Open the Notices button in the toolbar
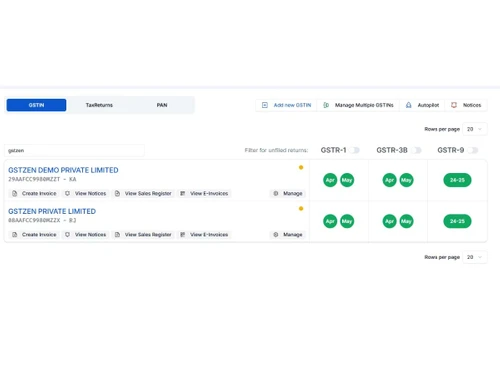The width and height of the screenshot is (500, 375). (x=466, y=105)
